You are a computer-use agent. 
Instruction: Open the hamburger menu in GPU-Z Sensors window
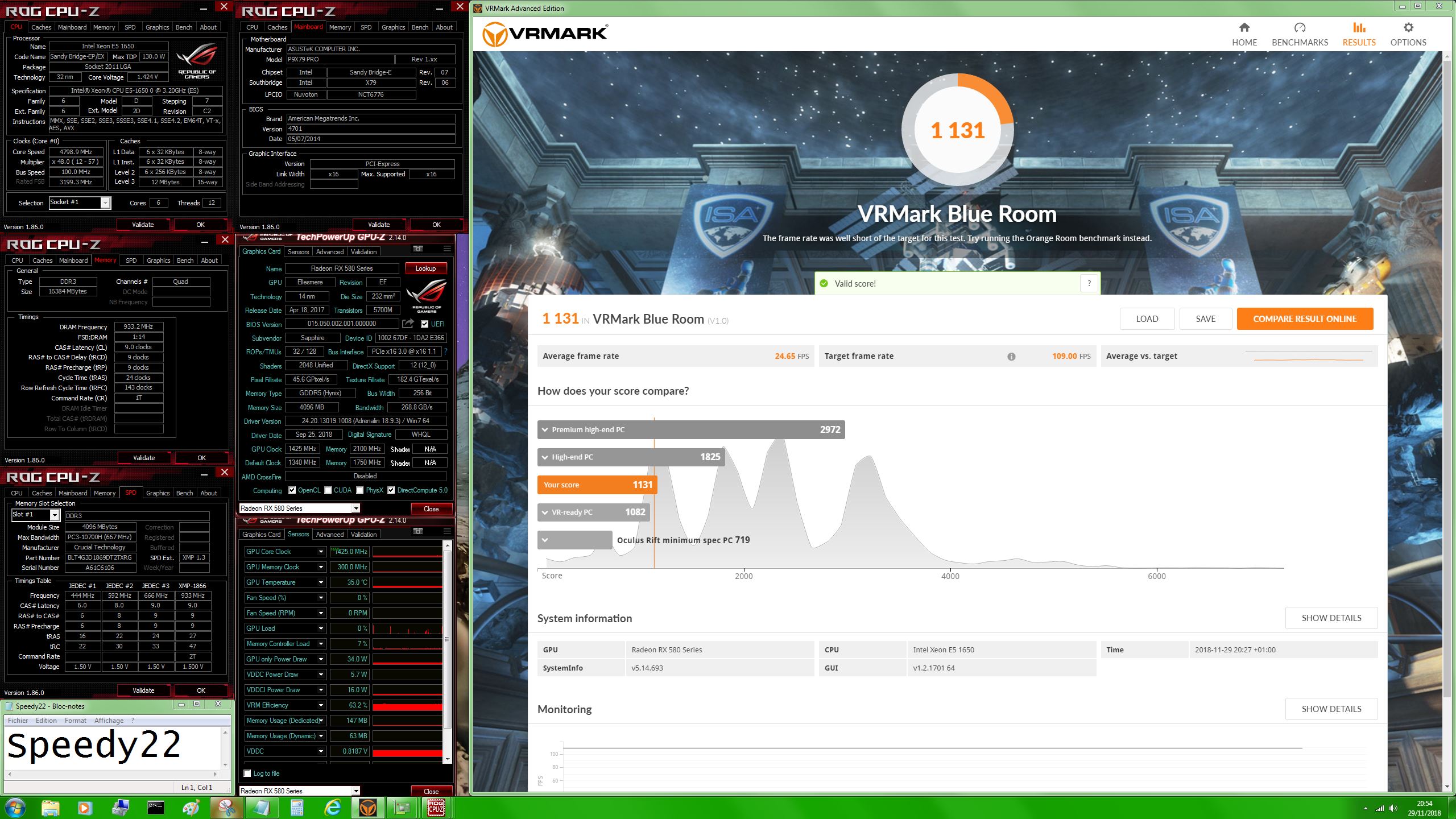click(x=447, y=531)
